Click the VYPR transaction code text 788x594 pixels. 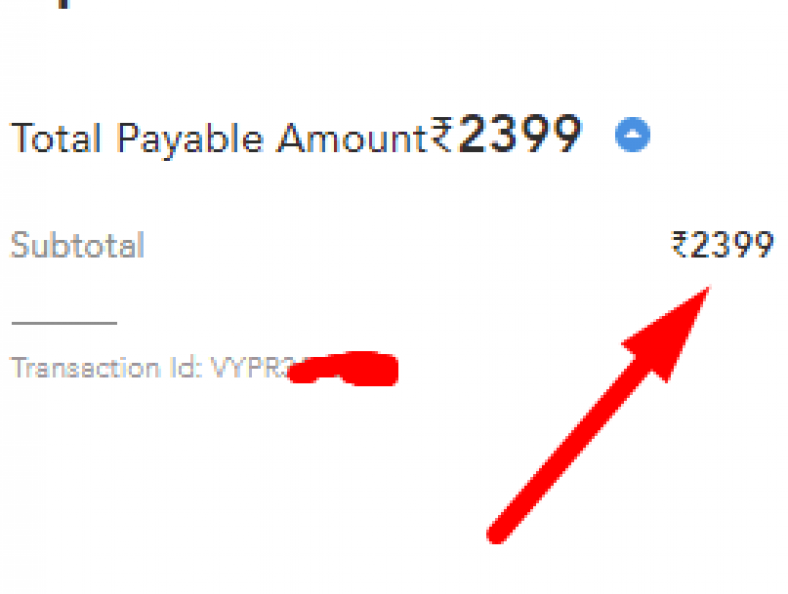click(x=254, y=368)
